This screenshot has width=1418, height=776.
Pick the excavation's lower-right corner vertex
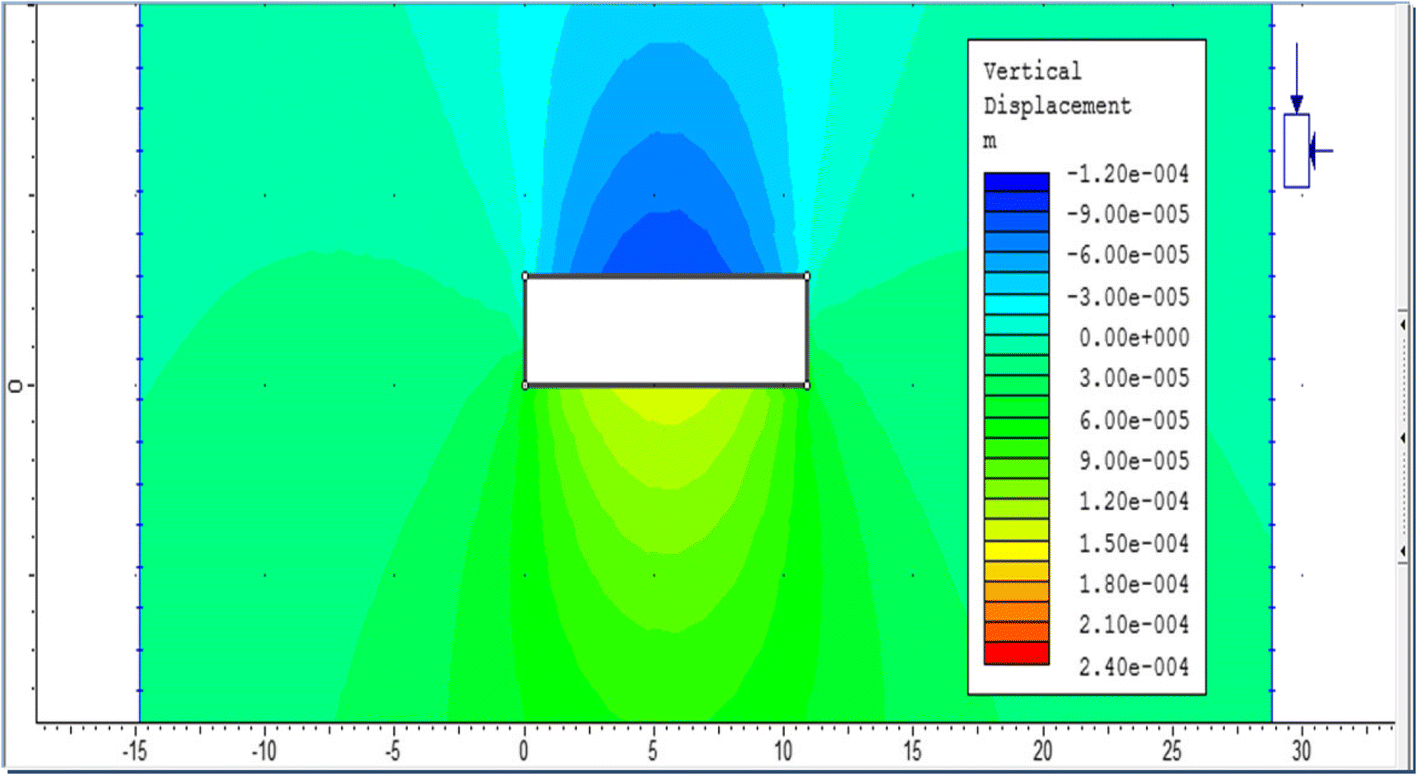click(x=807, y=385)
